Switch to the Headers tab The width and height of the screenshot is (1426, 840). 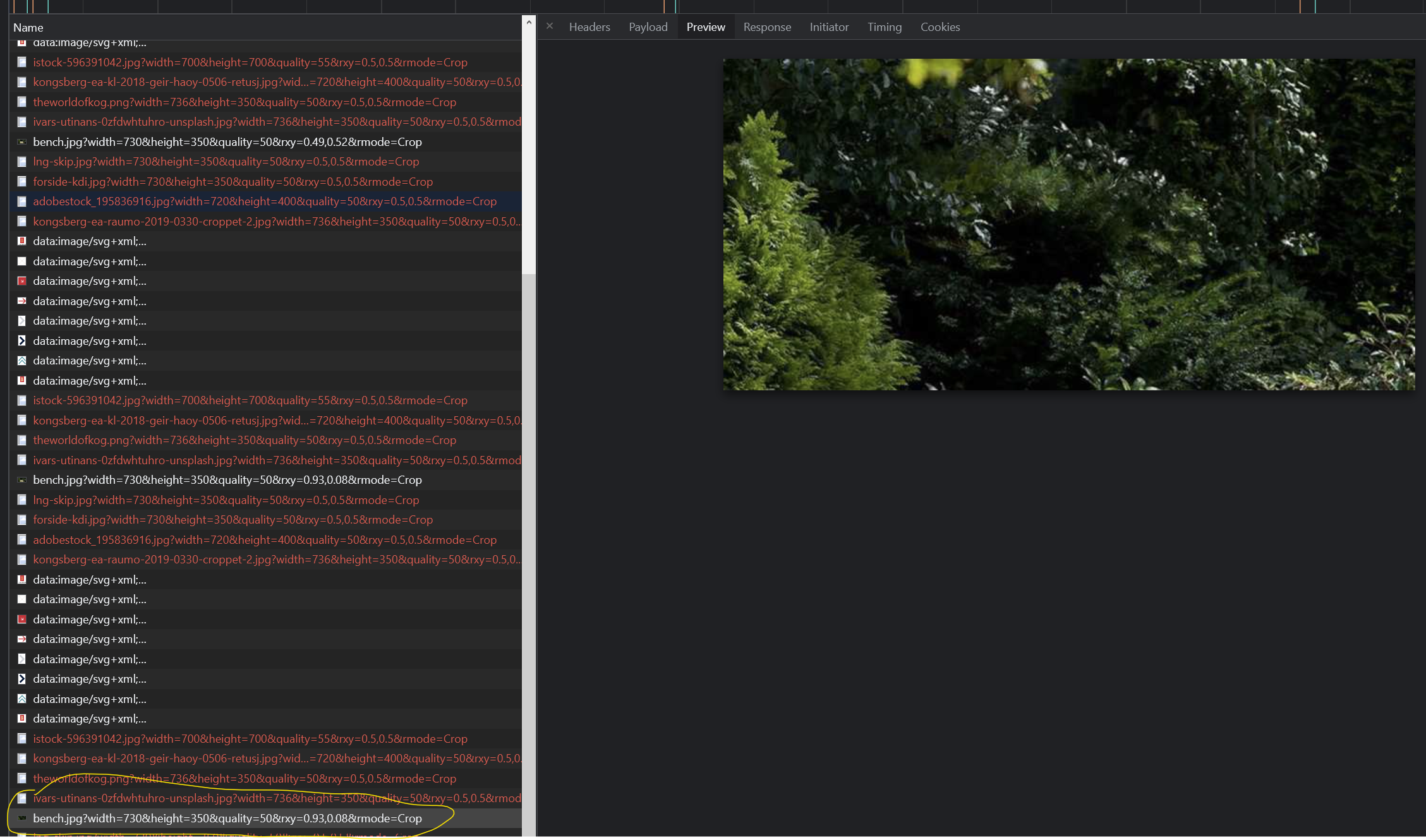(x=589, y=27)
